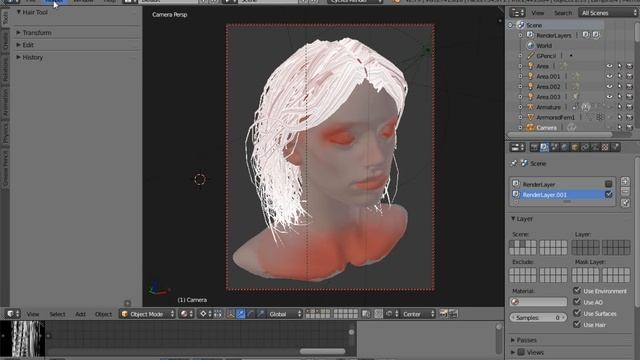Open the World properties tab
640x360 pixels.
point(564,147)
